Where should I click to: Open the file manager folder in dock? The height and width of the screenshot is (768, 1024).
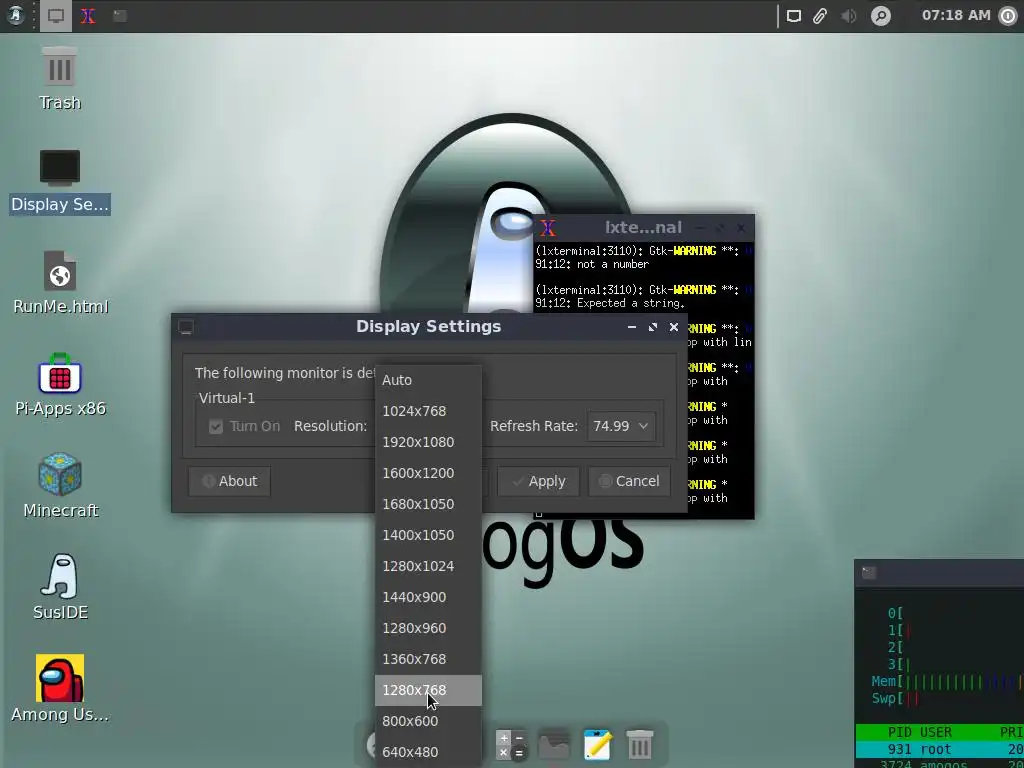553,744
